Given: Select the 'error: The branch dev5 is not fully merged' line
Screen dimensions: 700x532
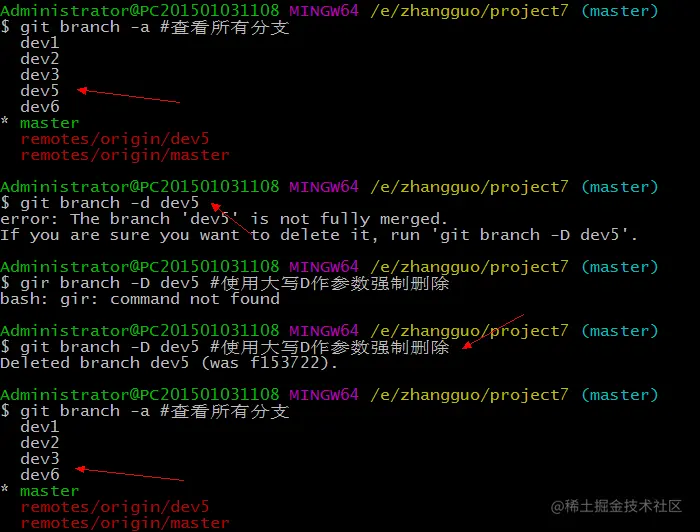Looking at the screenshot, I should pyautogui.click(x=224, y=219).
